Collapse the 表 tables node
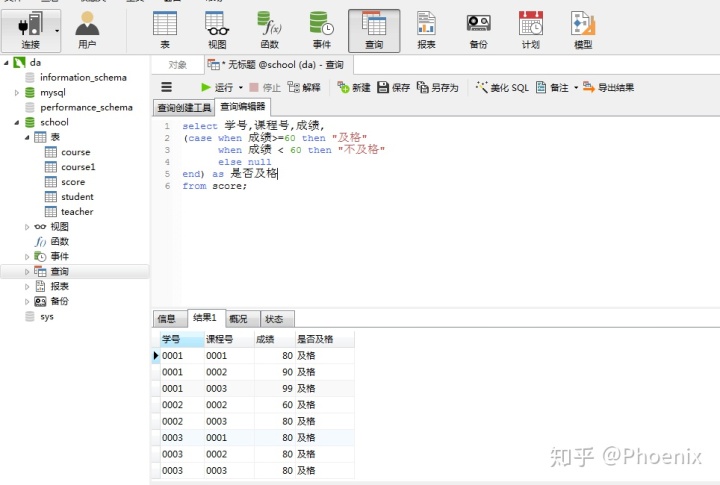This screenshot has width=720, height=485. pyautogui.click(x=27, y=137)
